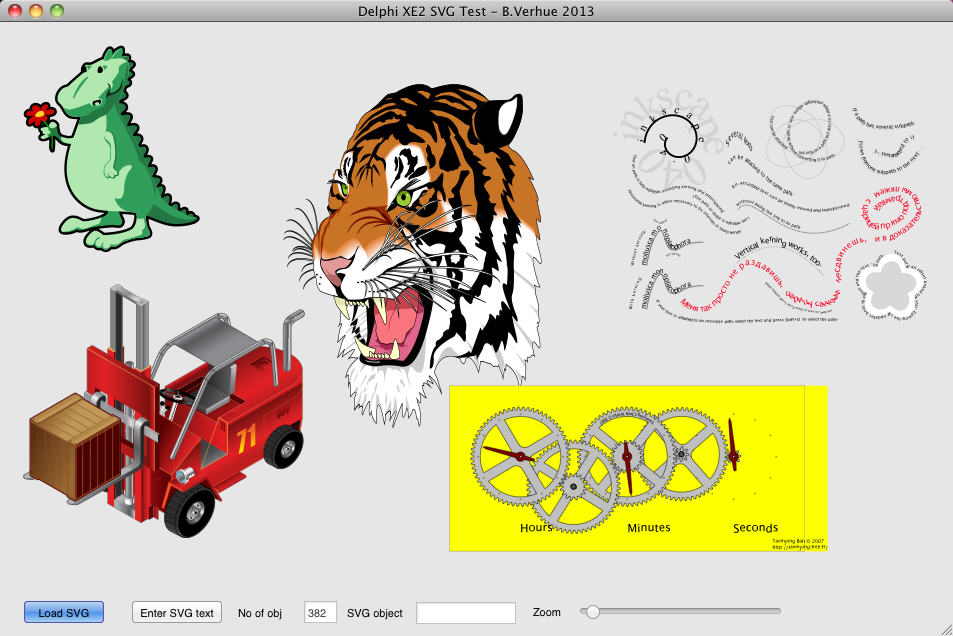Click the number 71 on the forklift

tap(246, 437)
